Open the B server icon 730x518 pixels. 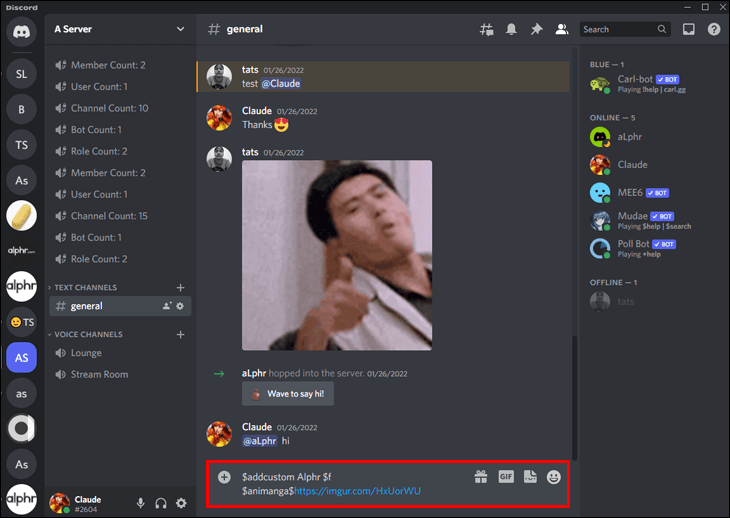click(x=21, y=109)
